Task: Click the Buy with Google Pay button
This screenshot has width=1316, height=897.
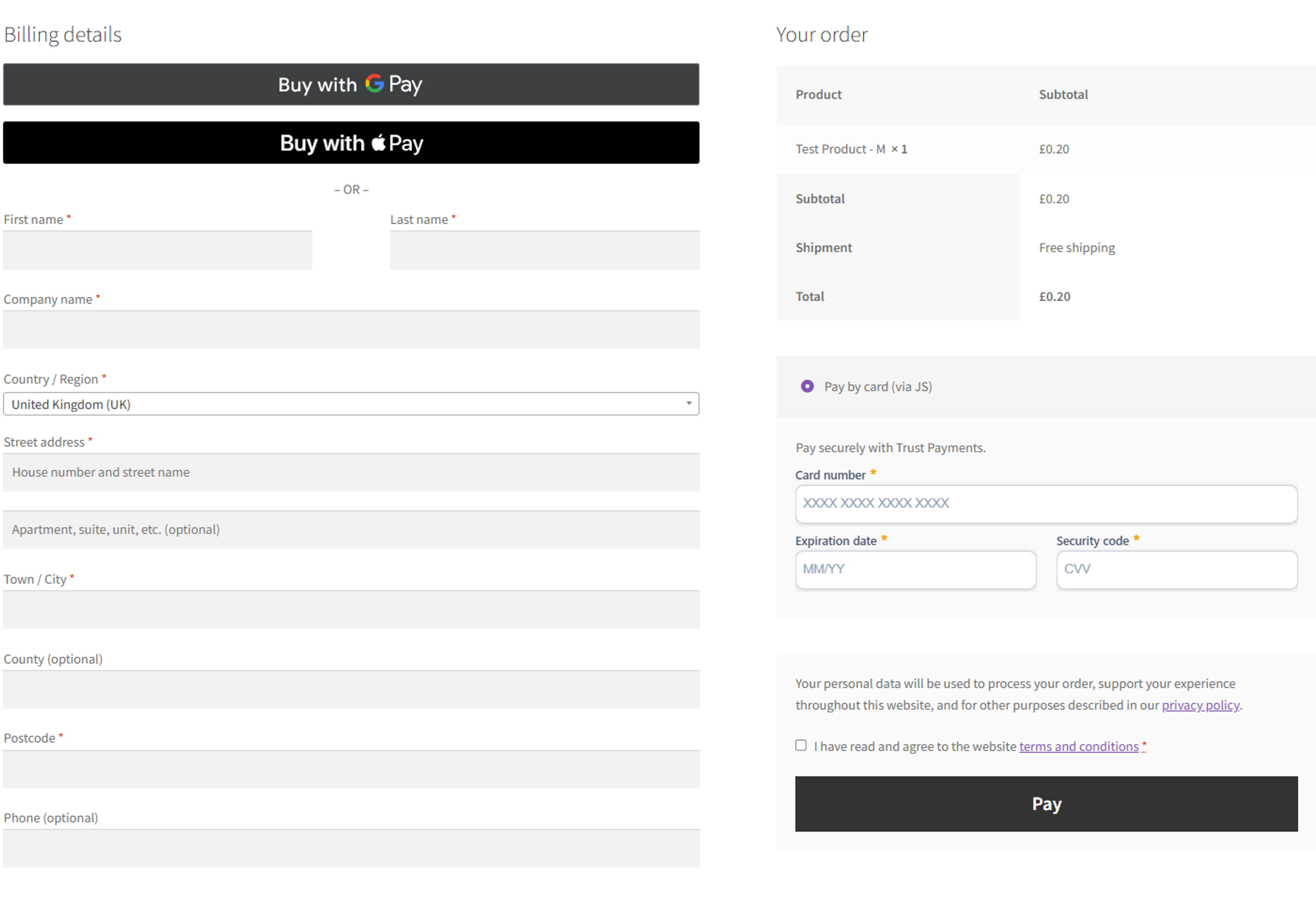Action: click(x=351, y=84)
